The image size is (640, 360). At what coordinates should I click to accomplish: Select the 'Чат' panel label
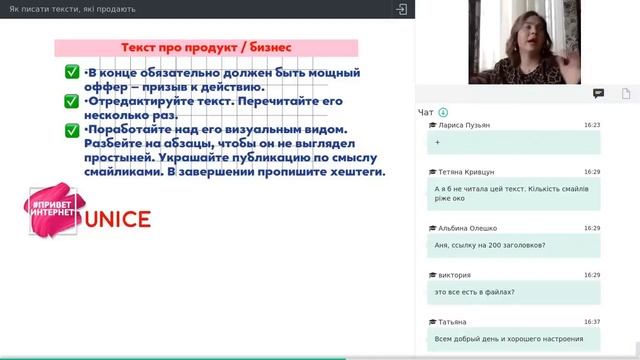425,112
